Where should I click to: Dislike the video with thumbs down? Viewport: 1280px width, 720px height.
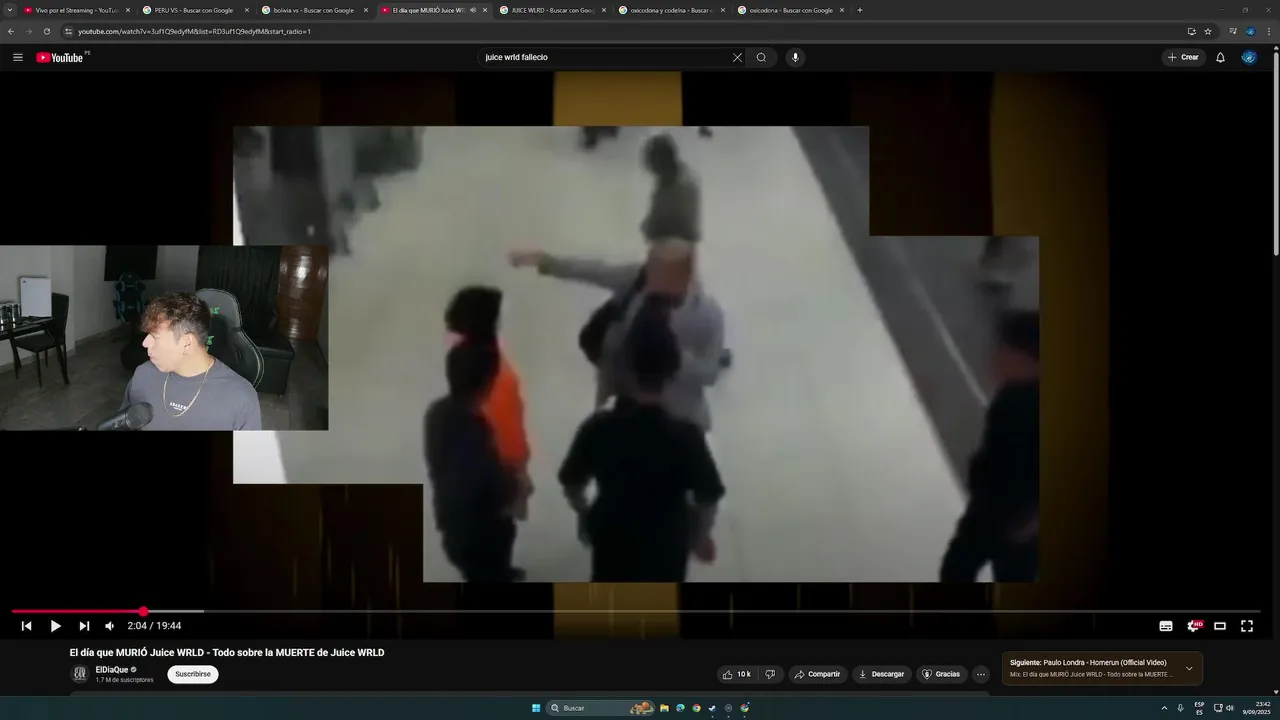pos(770,674)
